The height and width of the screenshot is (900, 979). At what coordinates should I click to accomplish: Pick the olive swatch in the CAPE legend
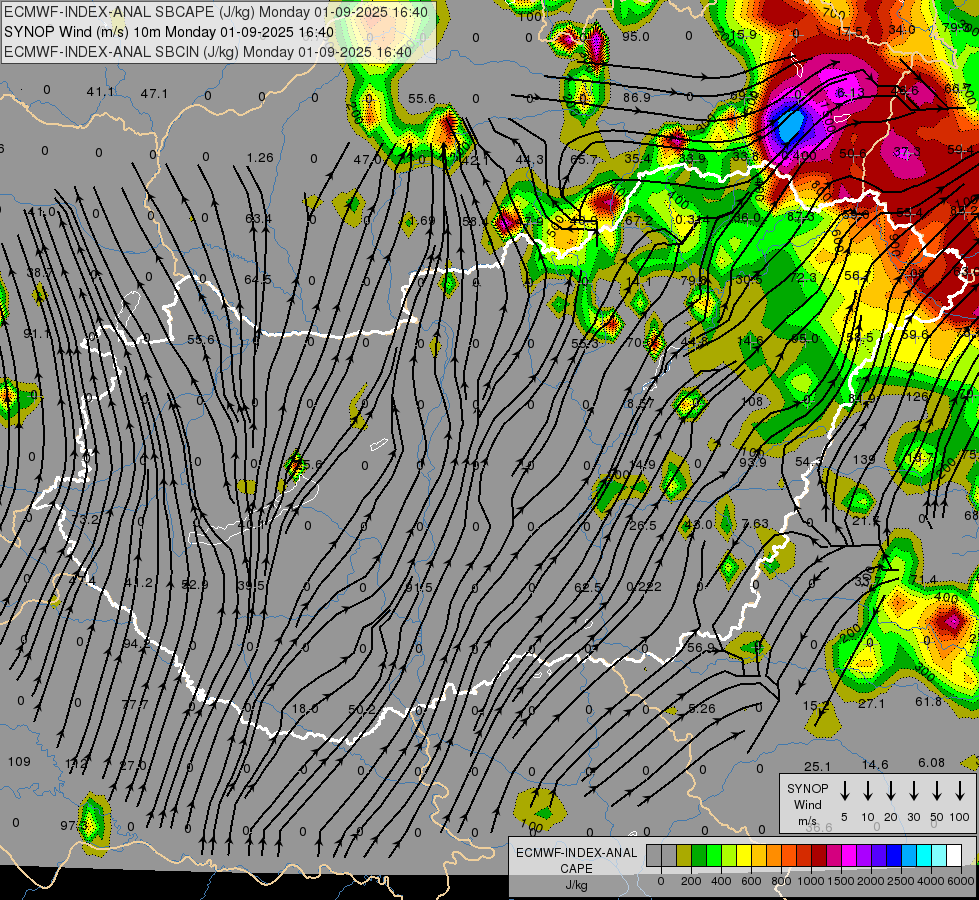click(684, 856)
